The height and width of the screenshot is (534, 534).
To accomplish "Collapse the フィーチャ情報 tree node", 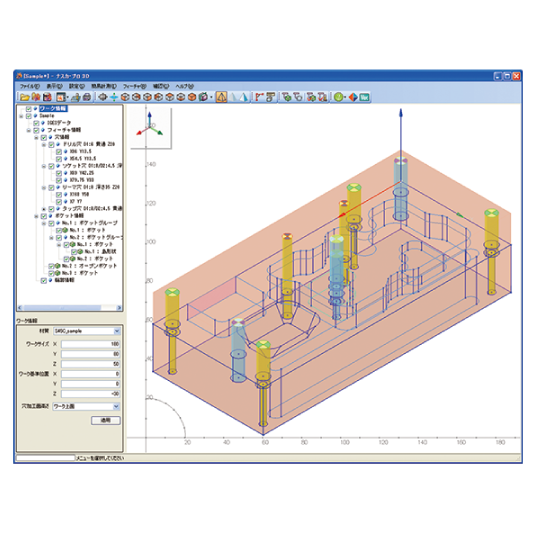I will click(29, 130).
